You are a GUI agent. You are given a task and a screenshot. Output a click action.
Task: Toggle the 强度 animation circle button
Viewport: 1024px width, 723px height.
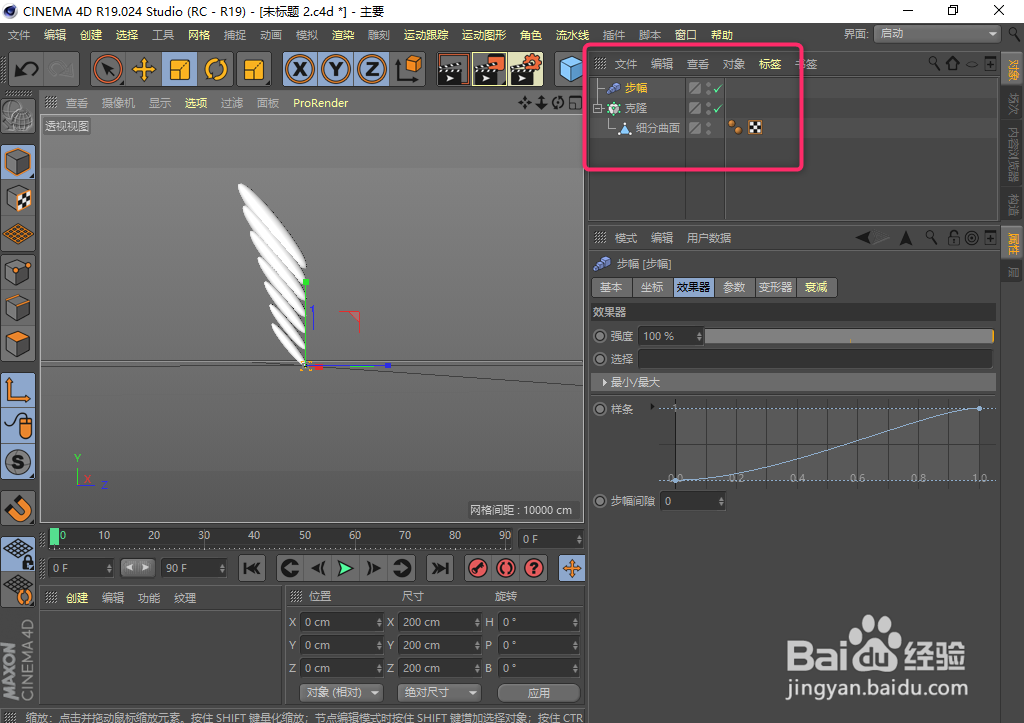point(600,336)
